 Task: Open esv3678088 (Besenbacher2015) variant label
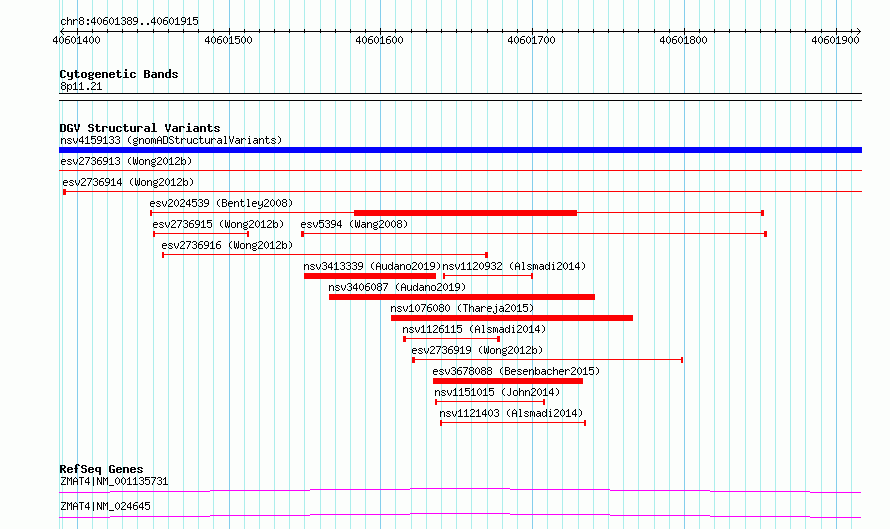coord(516,371)
